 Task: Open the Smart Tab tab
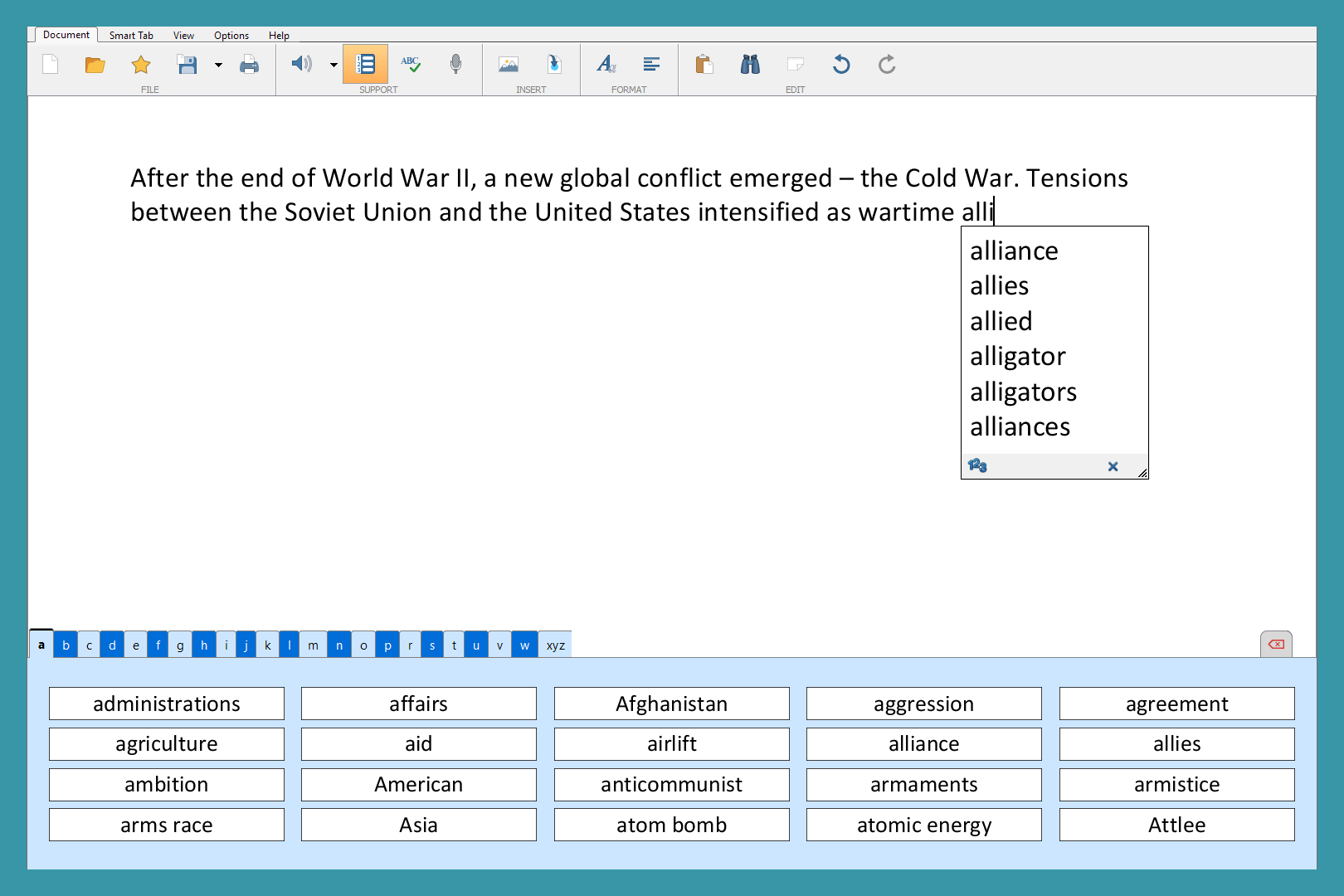click(131, 36)
